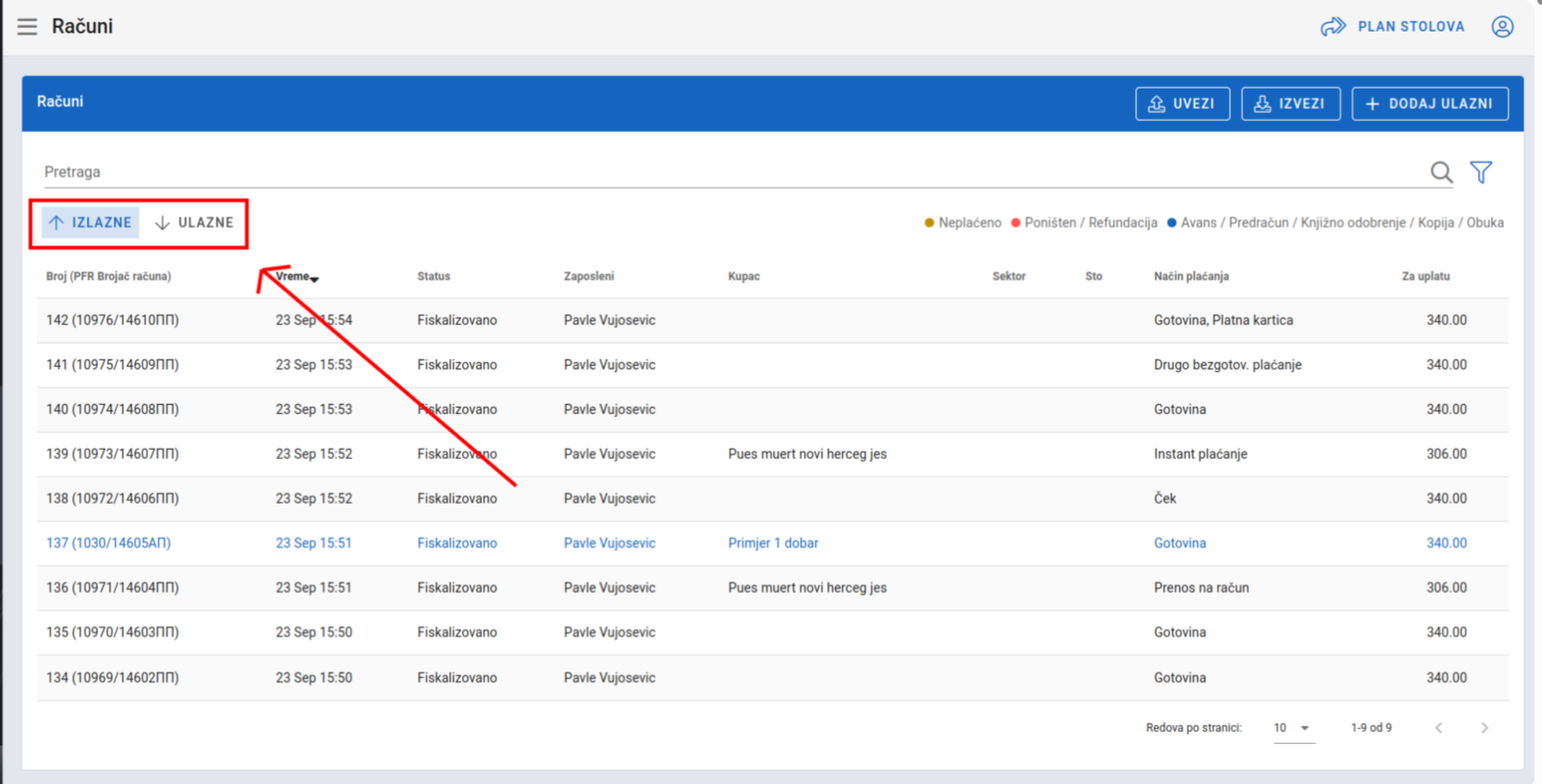Select the 'Instant plaćanje' payment cell
The image size is (1542, 784).
[1200, 454]
